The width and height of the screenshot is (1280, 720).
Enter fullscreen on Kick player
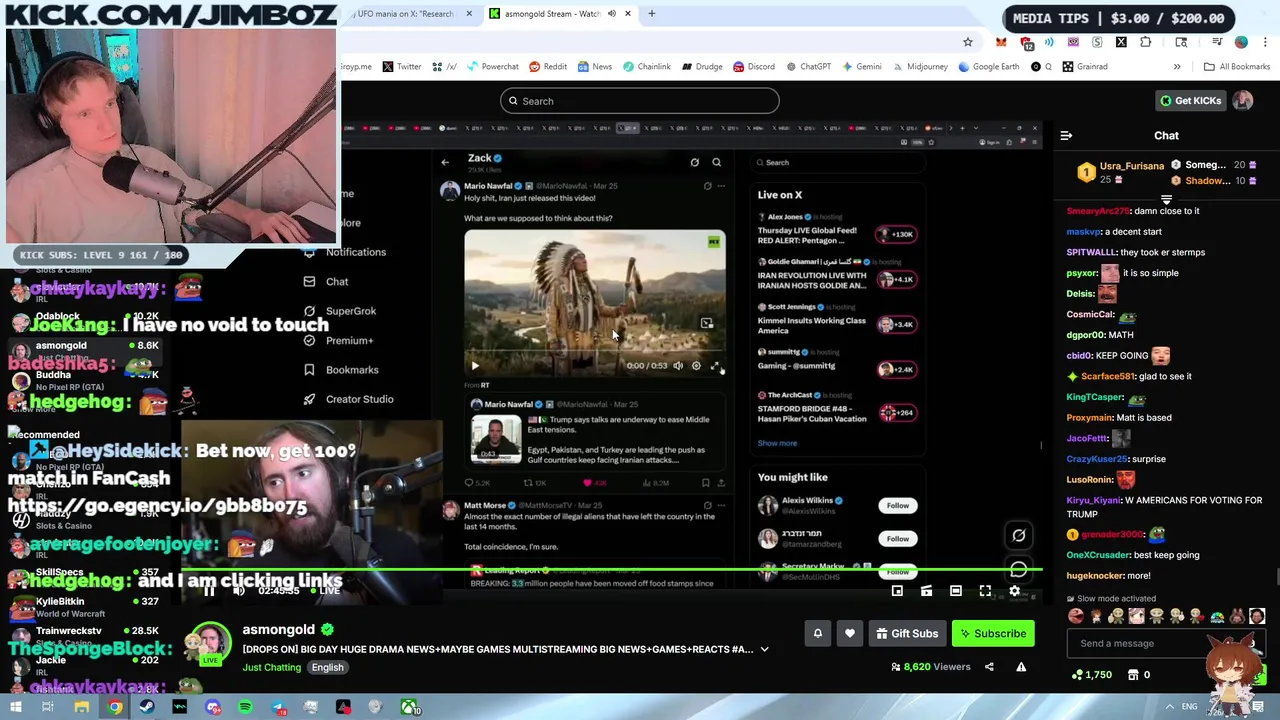[985, 591]
